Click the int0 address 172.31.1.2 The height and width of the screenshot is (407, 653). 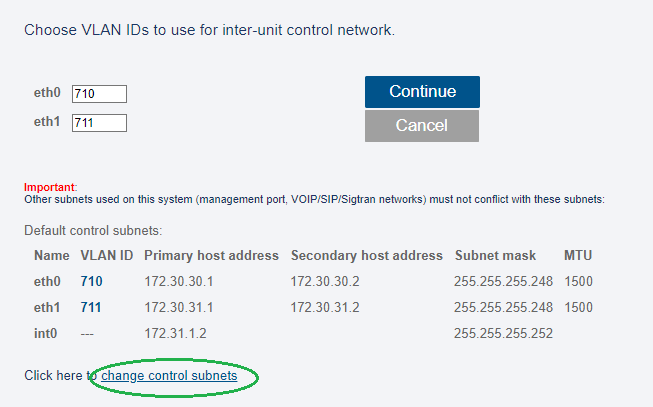tap(175, 334)
